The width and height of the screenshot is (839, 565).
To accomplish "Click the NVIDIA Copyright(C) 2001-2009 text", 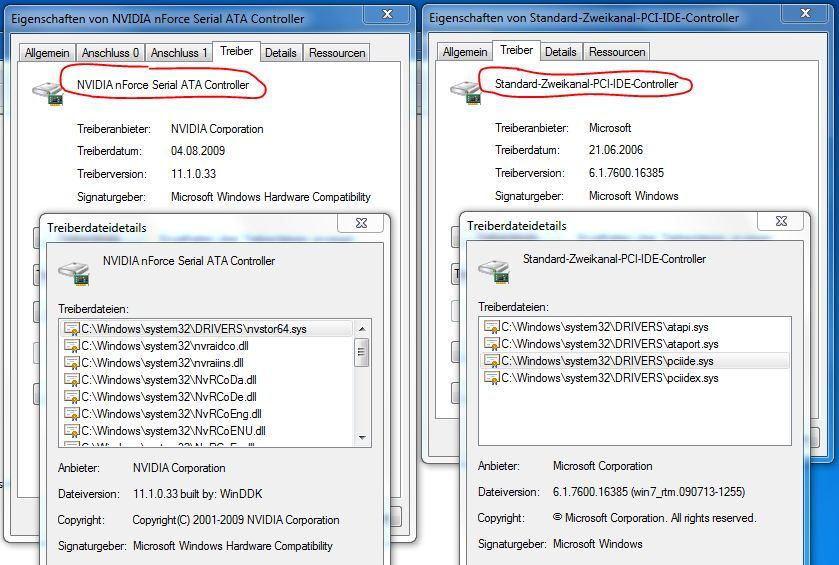I will click(x=235, y=520).
